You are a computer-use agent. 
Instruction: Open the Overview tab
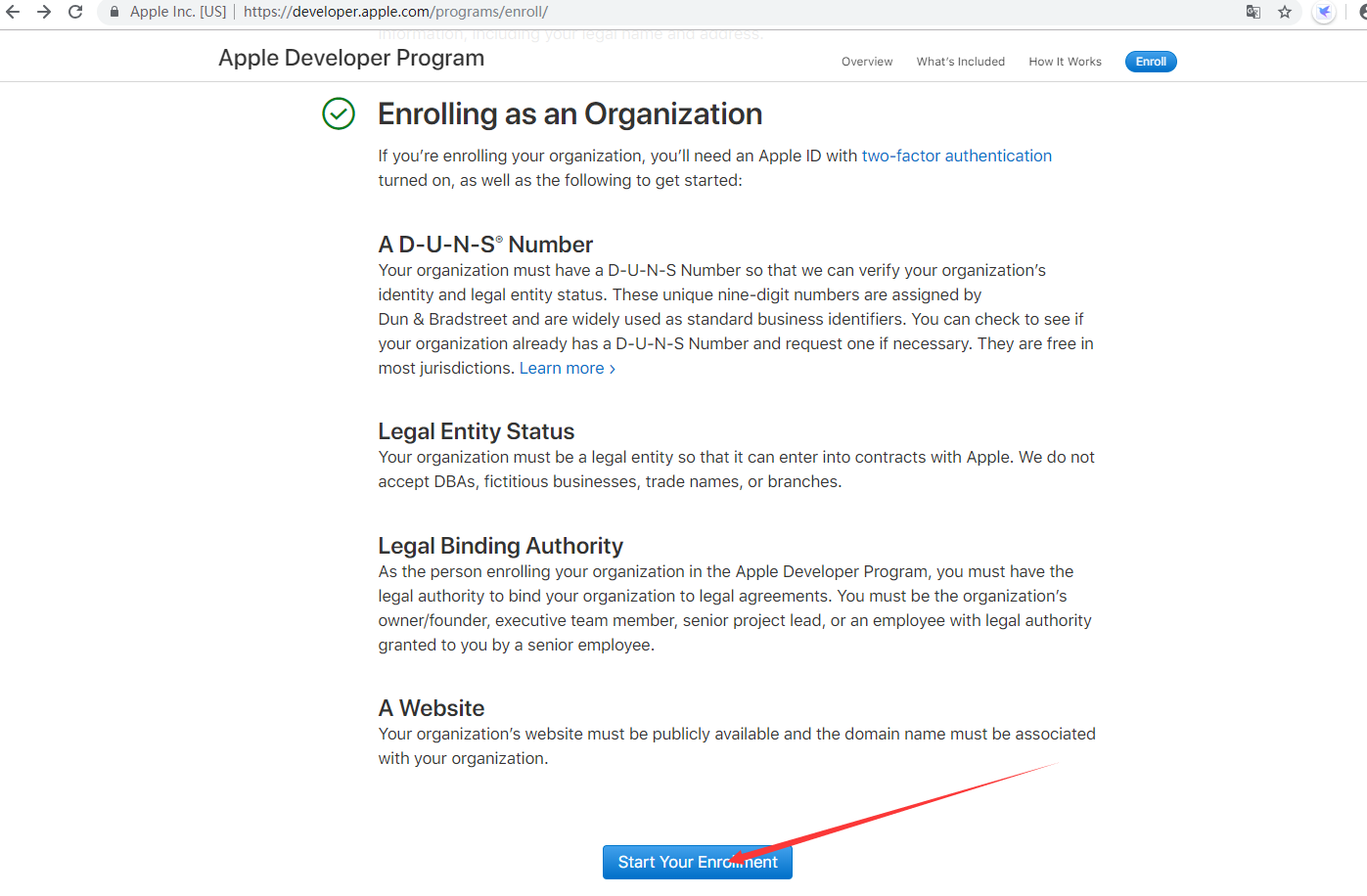click(867, 62)
